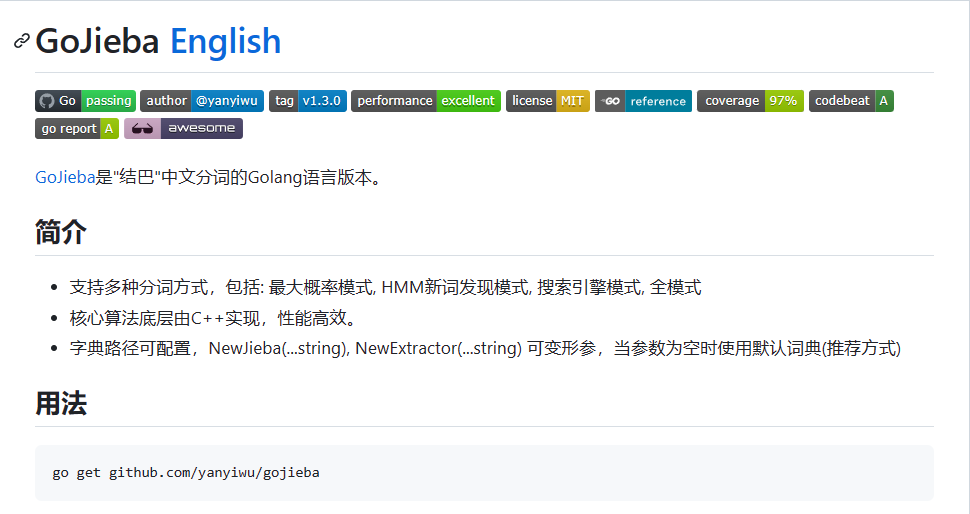Open the codebeat A badge

[x=851, y=101]
